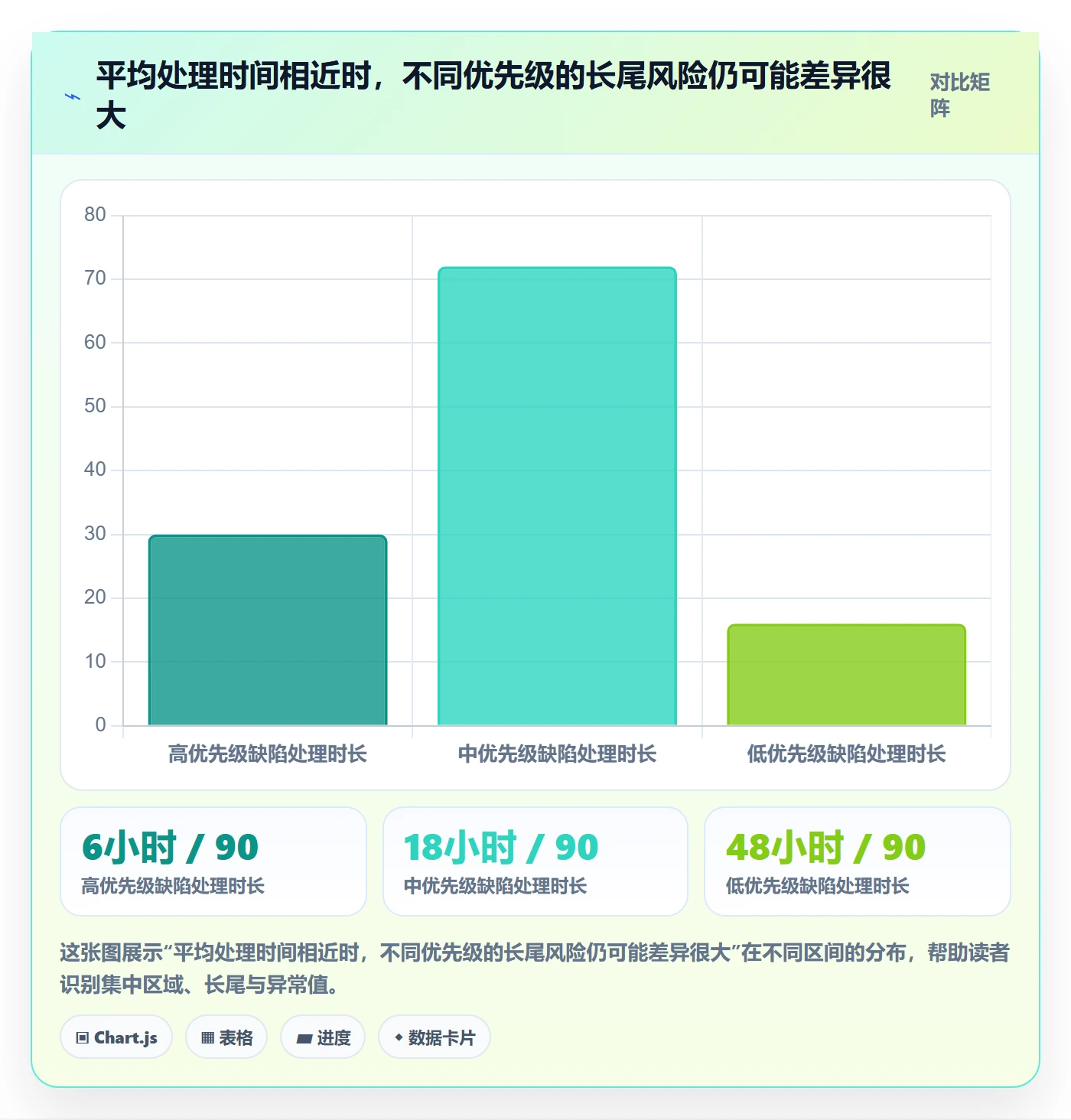This screenshot has height=1120, width=1071.
Task: Click 中优先级缺陷处理时长 caption in second card
Action: point(495,886)
